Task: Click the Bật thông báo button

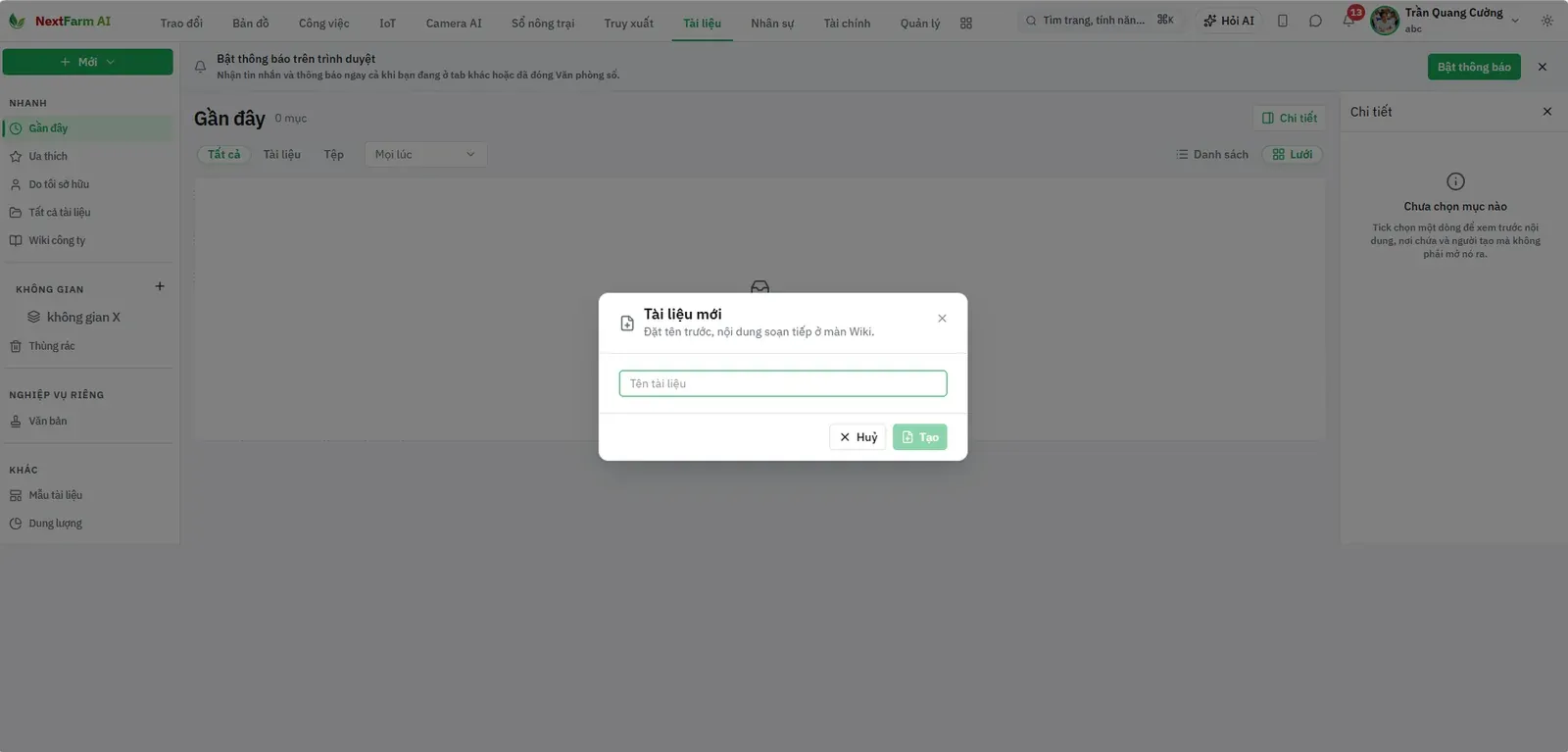Action: [1474, 67]
